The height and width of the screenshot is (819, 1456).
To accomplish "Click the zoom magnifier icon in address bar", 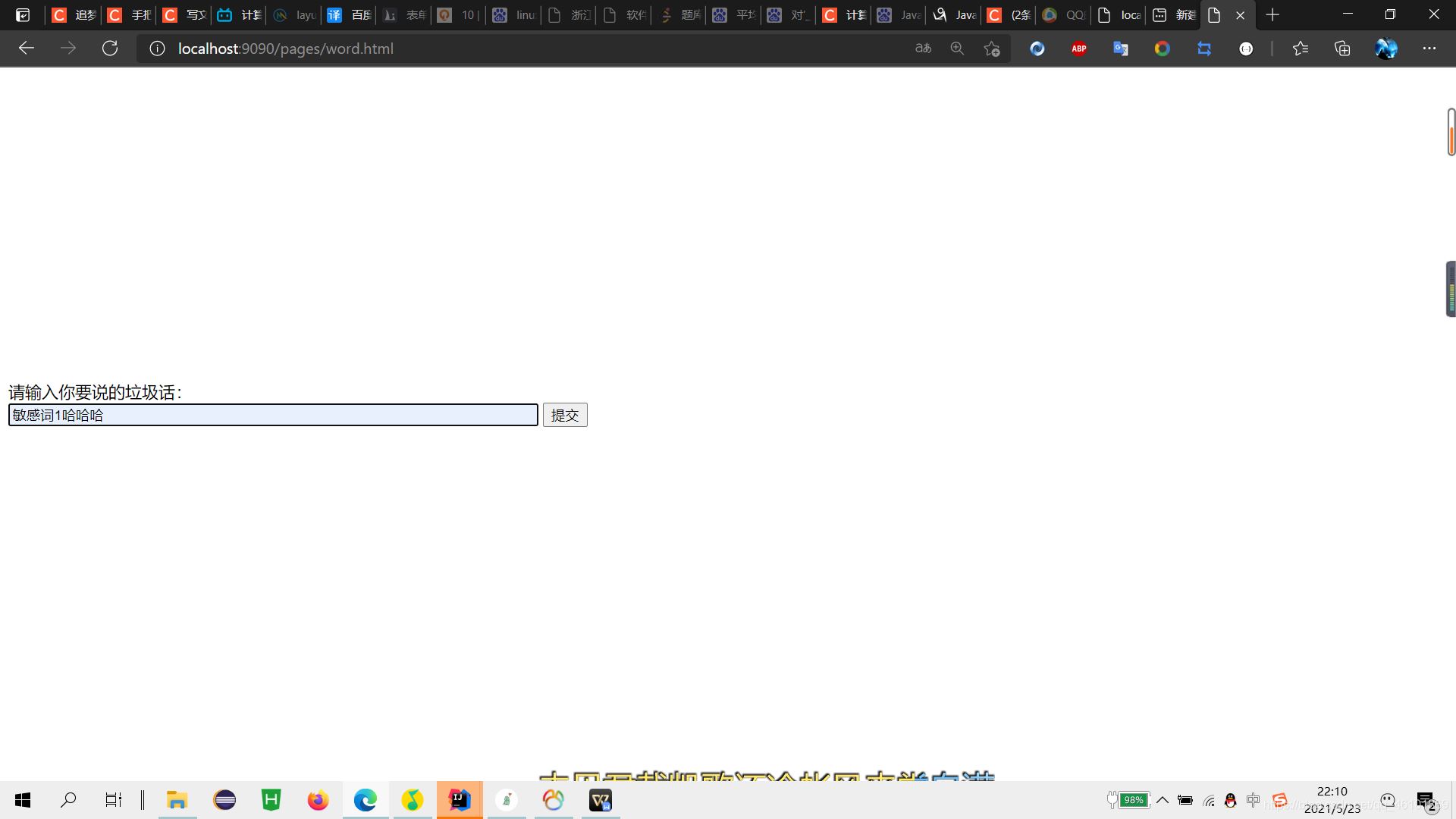I will pos(957,49).
